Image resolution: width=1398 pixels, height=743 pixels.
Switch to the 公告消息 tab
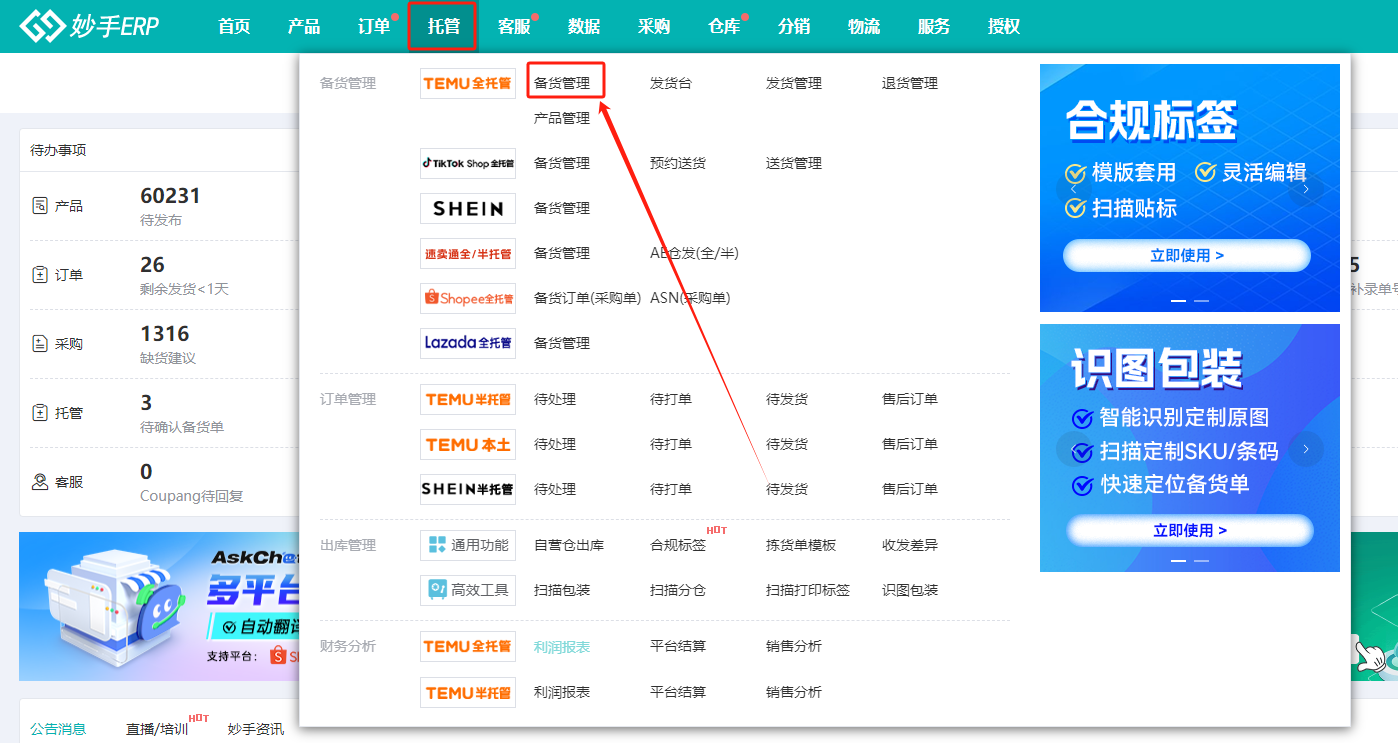58,729
